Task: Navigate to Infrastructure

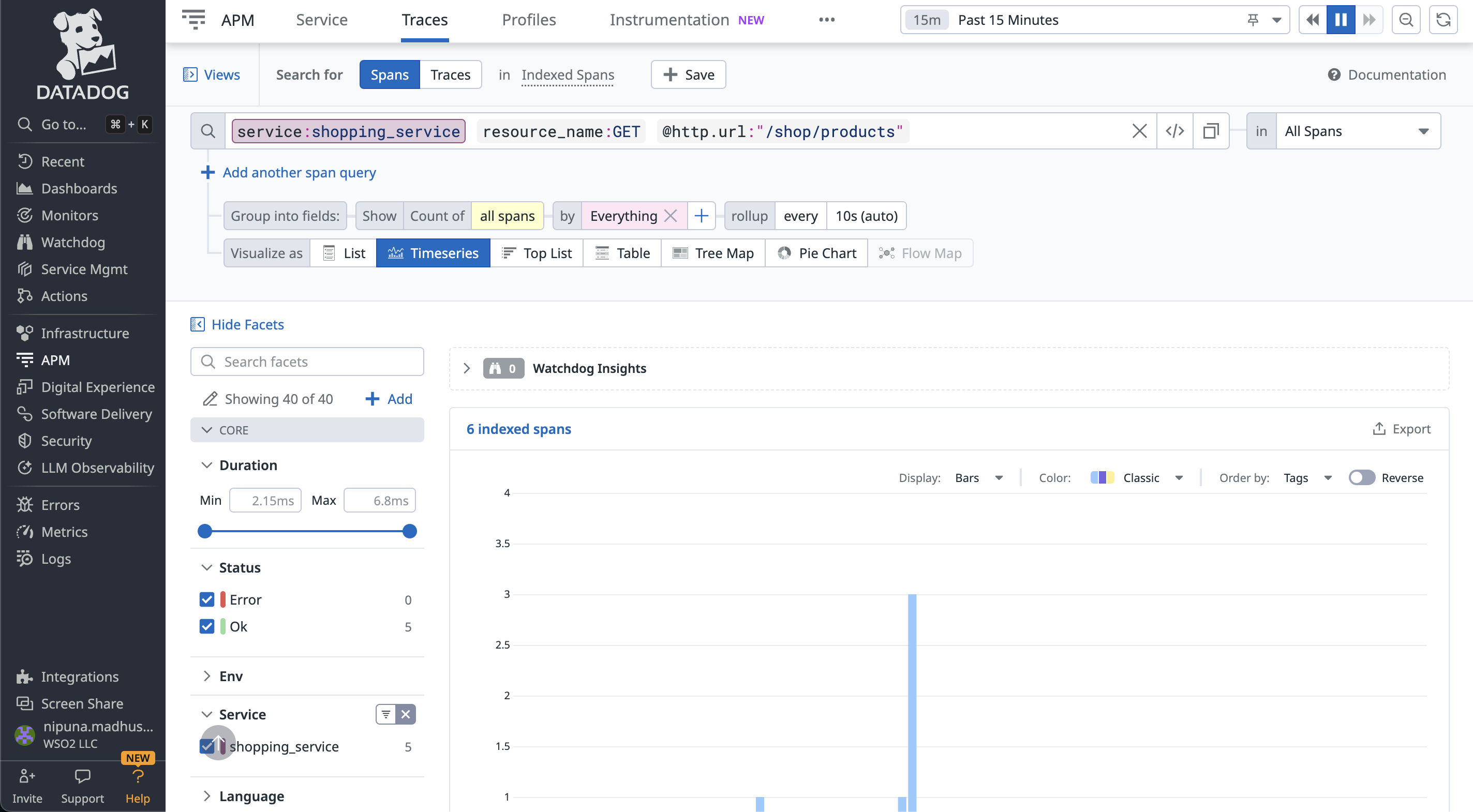Action: pos(72,333)
